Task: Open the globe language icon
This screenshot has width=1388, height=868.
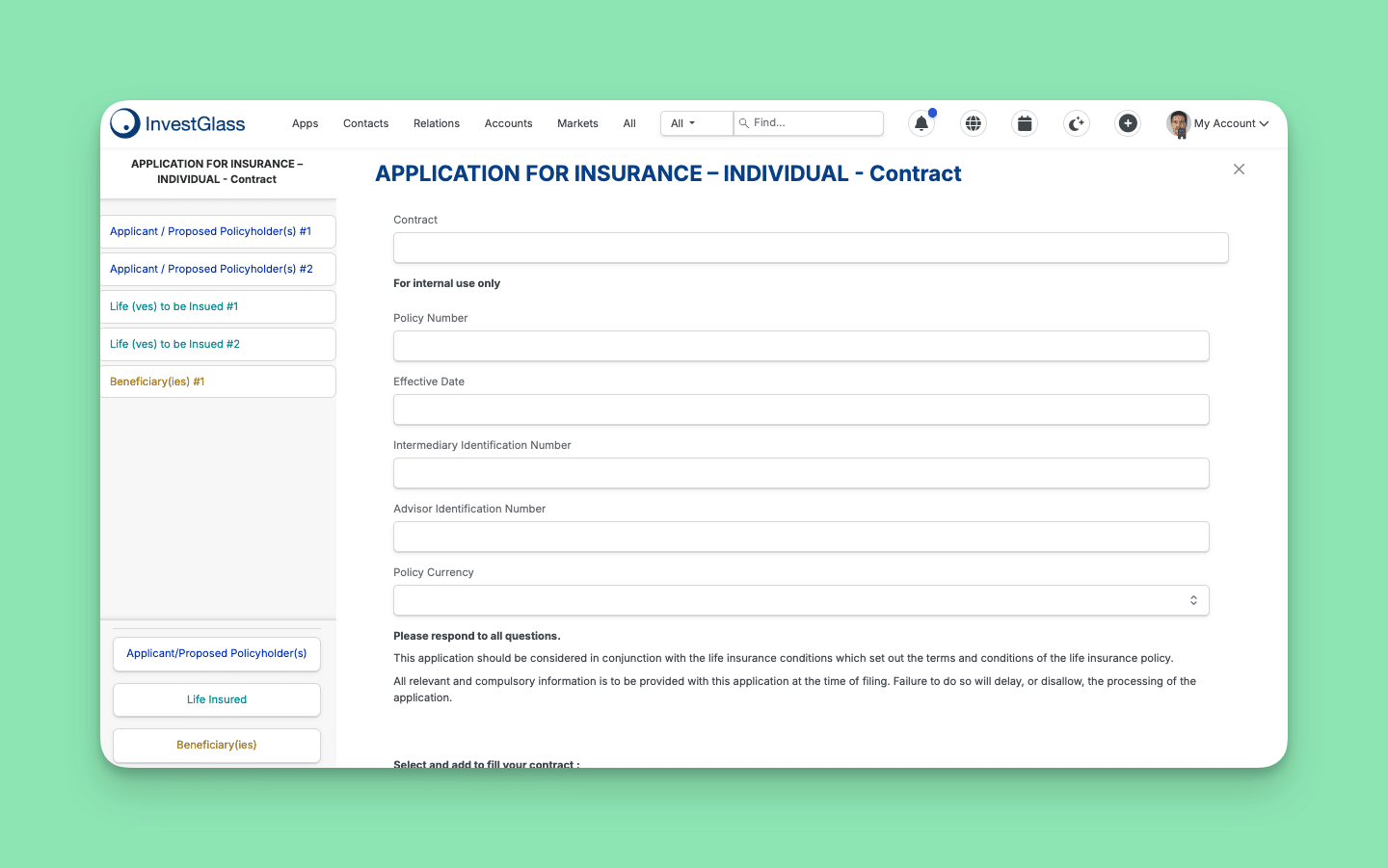Action: point(974,123)
